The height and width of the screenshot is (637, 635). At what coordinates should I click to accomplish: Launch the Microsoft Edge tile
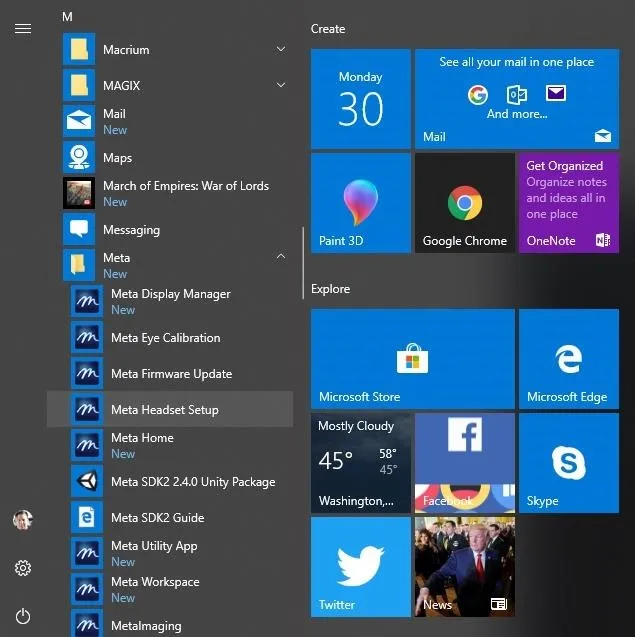pos(569,359)
